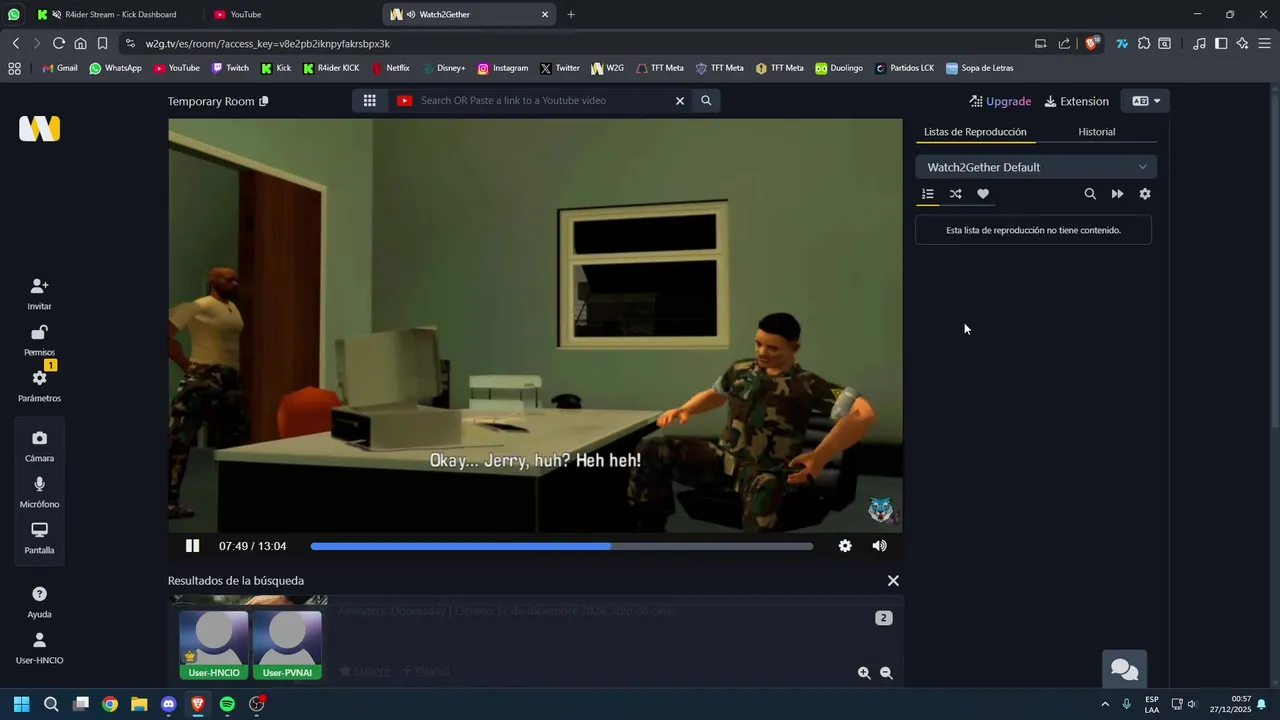Click the heart favorites icon
Viewport: 1280px width, 720px height.
tap(983, 194)
